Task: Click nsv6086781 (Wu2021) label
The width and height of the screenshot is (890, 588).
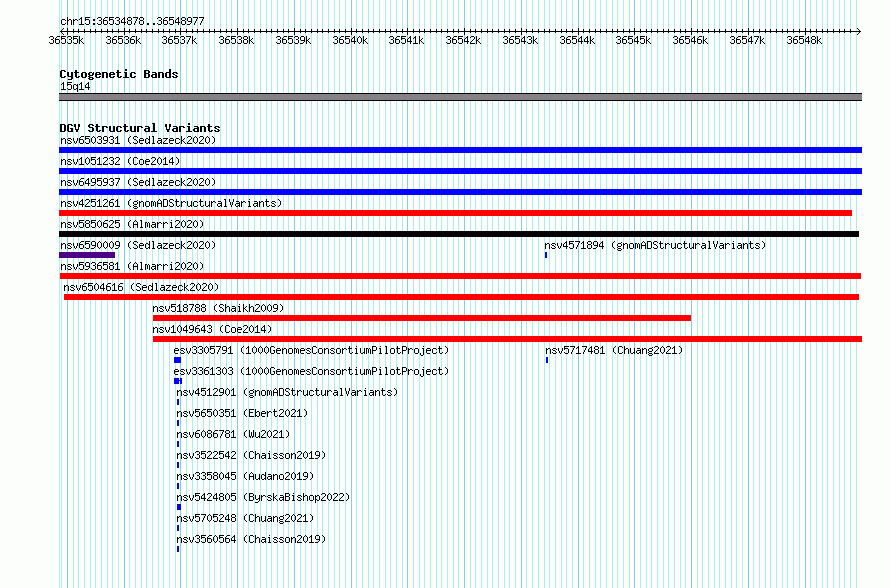Action: click(x=233, y=434)
